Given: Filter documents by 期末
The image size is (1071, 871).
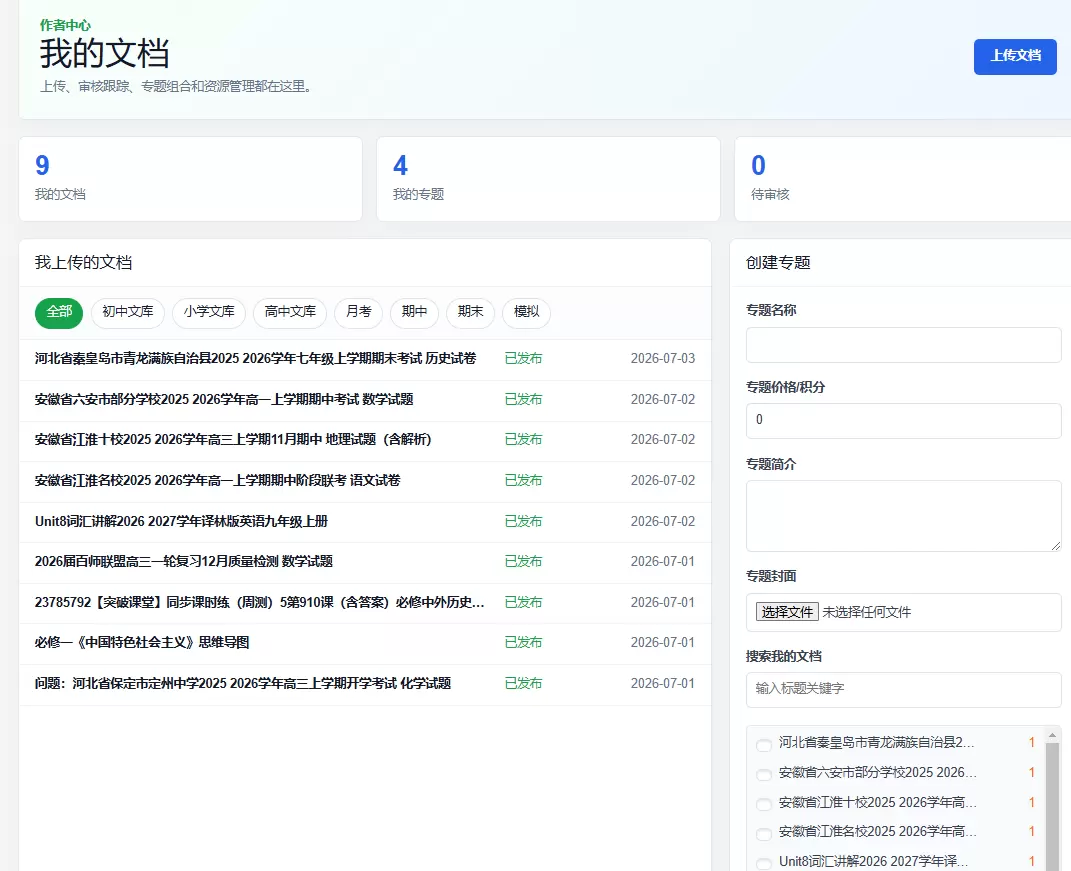Looking at the screenshot, I should [x=471, y=313].
